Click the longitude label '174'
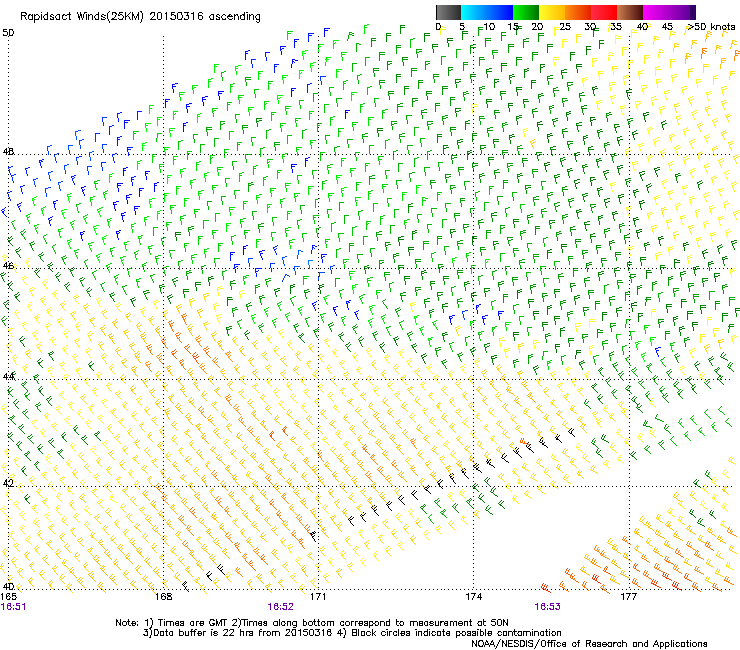 (474, 597)
